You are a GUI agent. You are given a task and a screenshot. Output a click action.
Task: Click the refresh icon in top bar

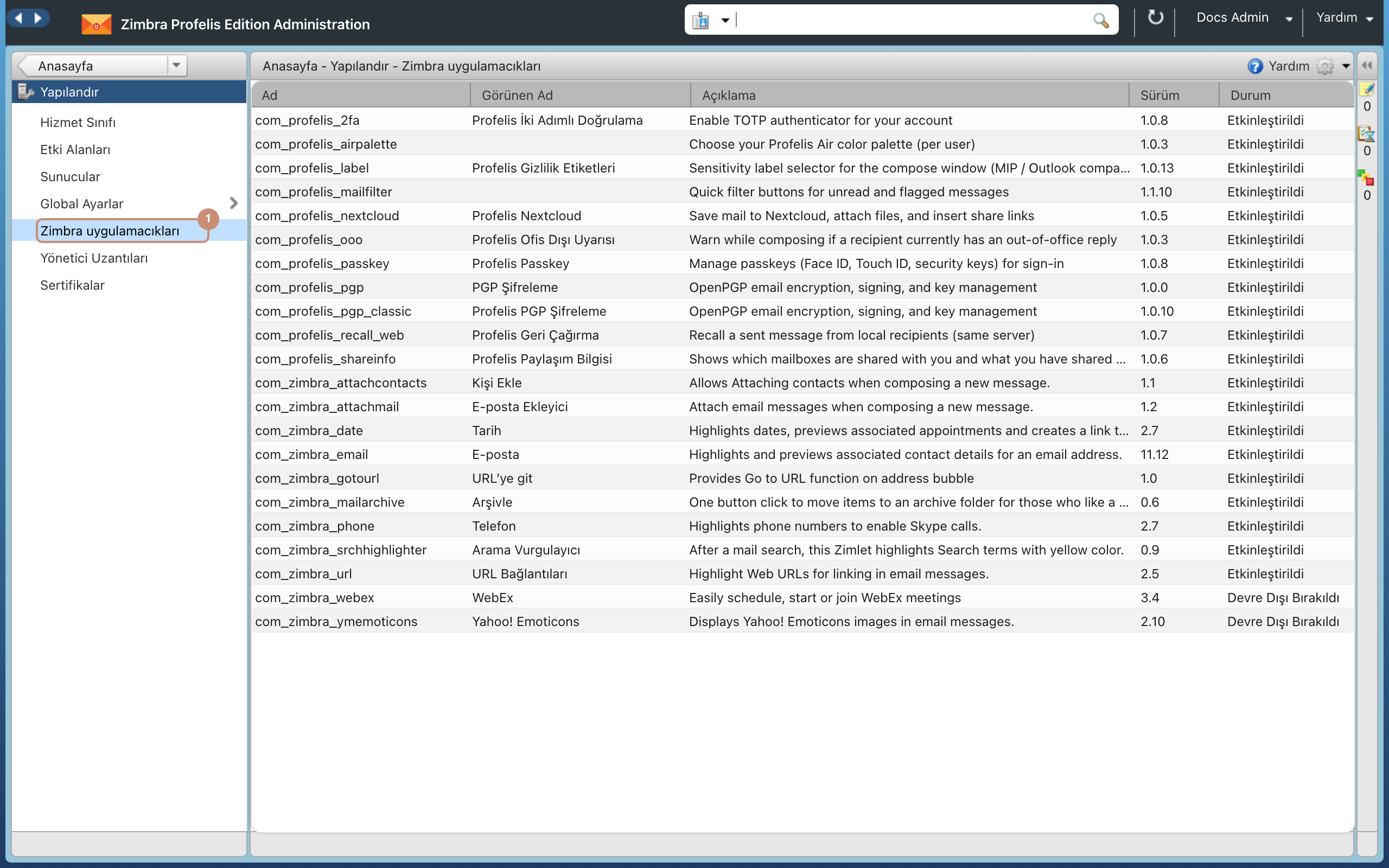[x=1155, y=18]
